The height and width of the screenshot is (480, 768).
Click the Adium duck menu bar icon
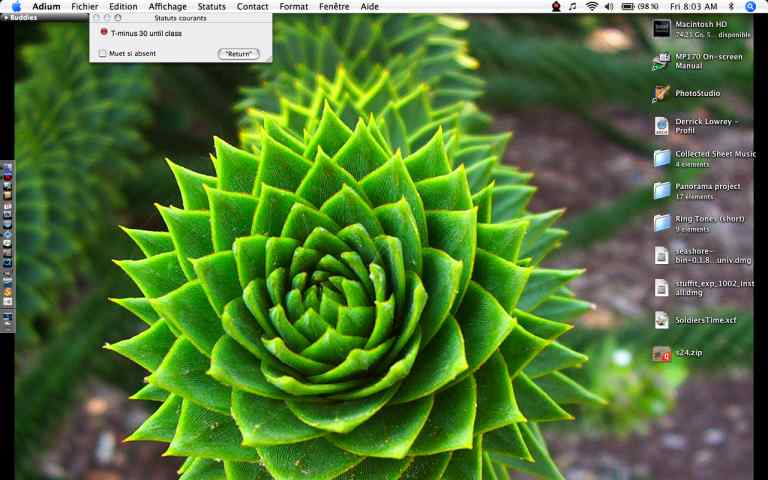pyautogui.click(x=556, y=6)
